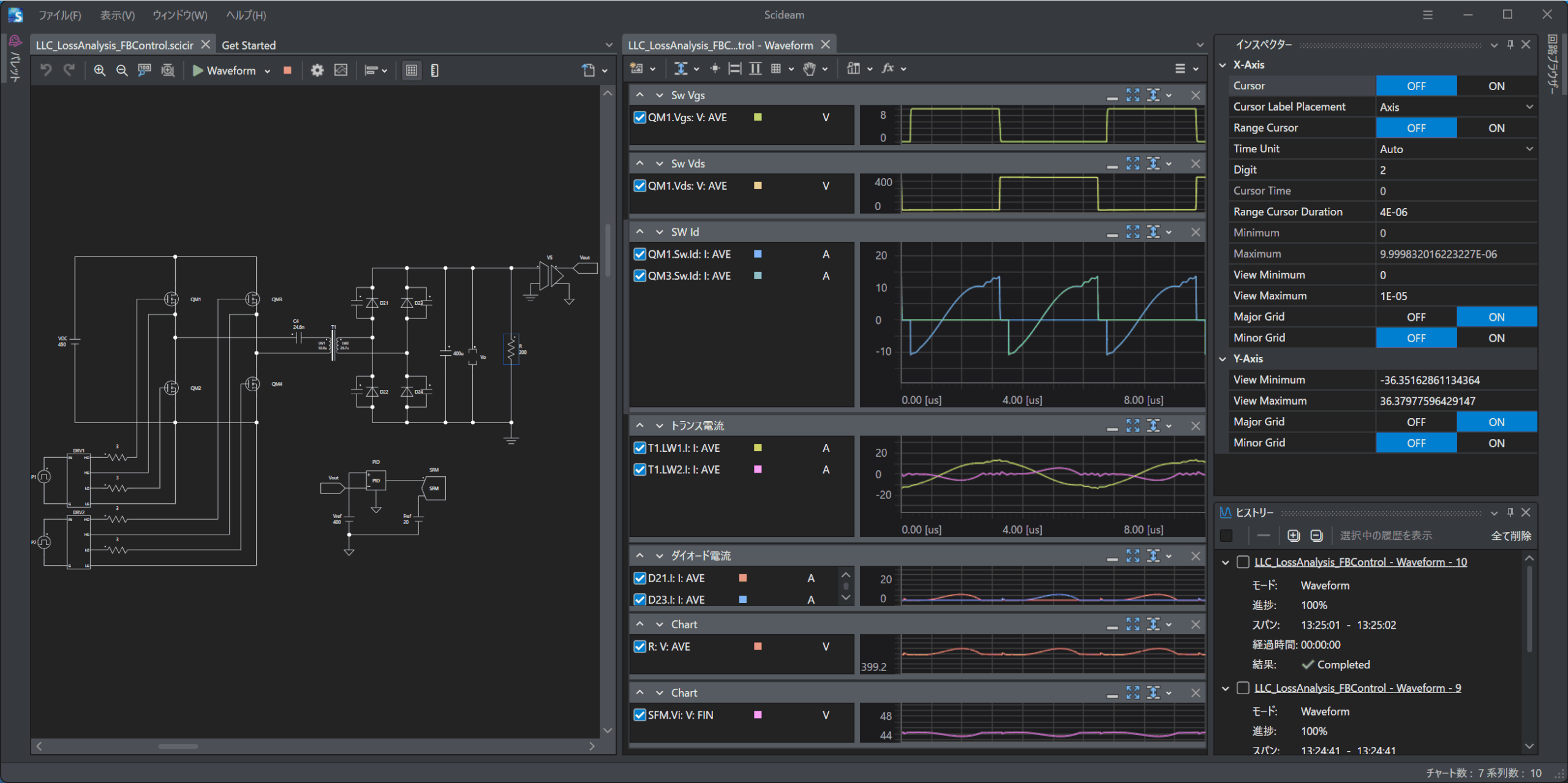Open the ファイル(F) menu
1568x783 pixels.
tap(59, 15)
